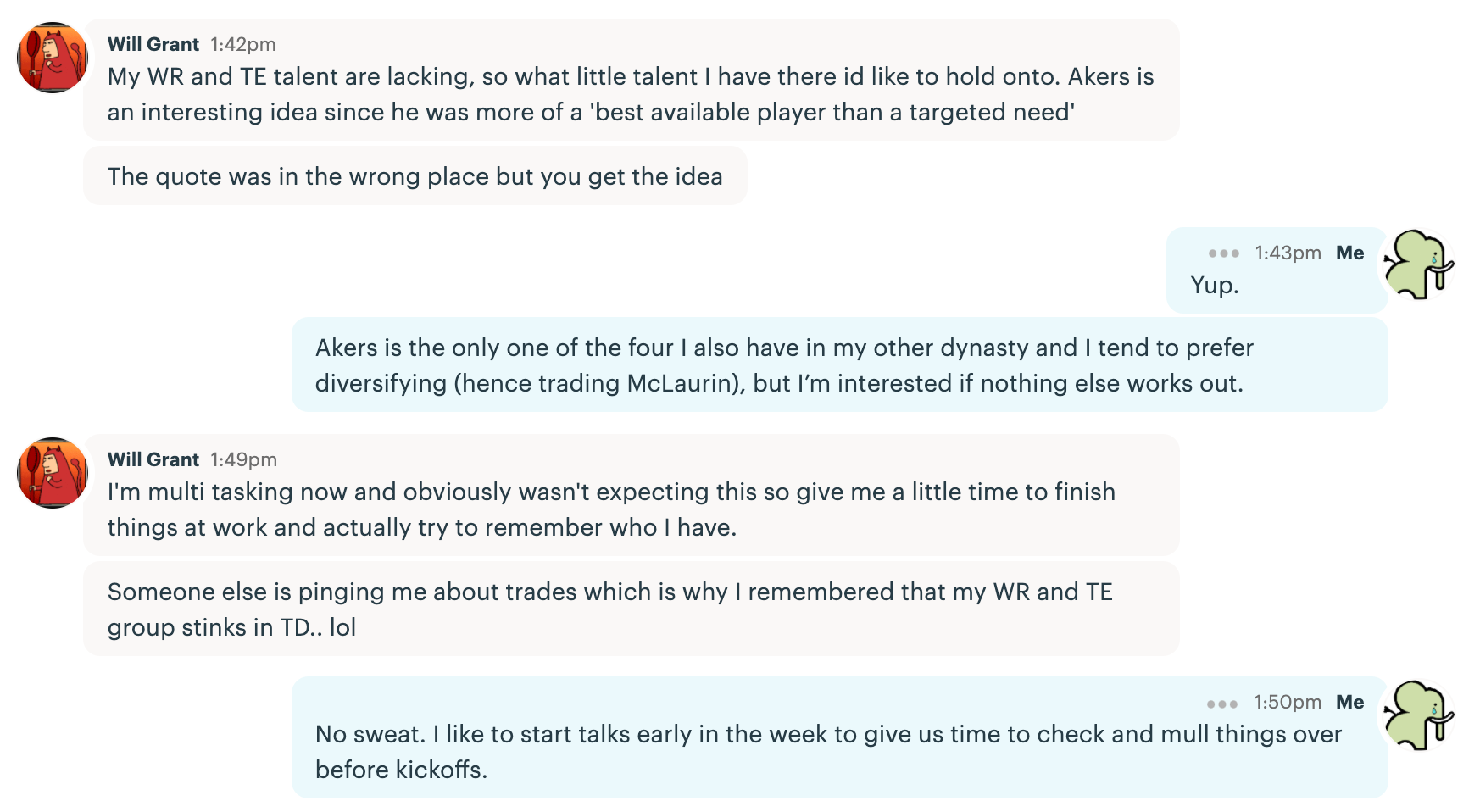Select the "My WR and TE talent" message
1480x812 pixels.
[x=631, y=94]
